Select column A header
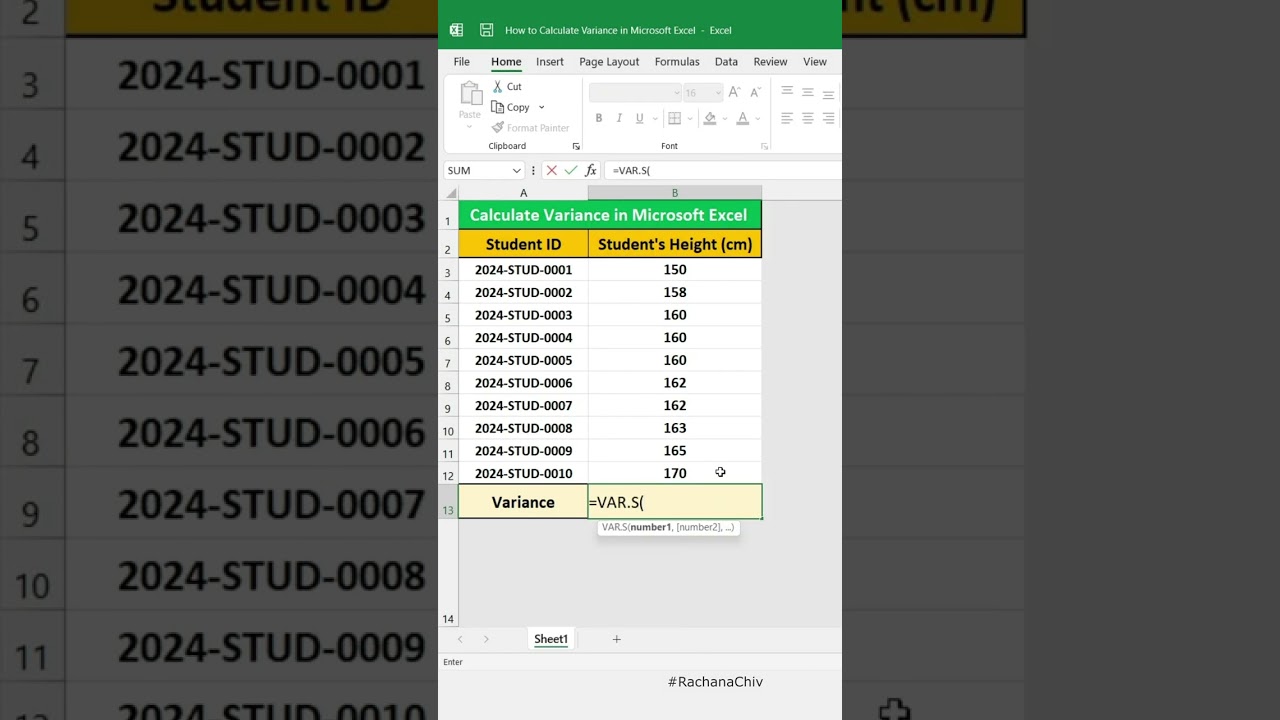Image resolution: width=1280 pixels, height=720 pixels. [523, 193]
